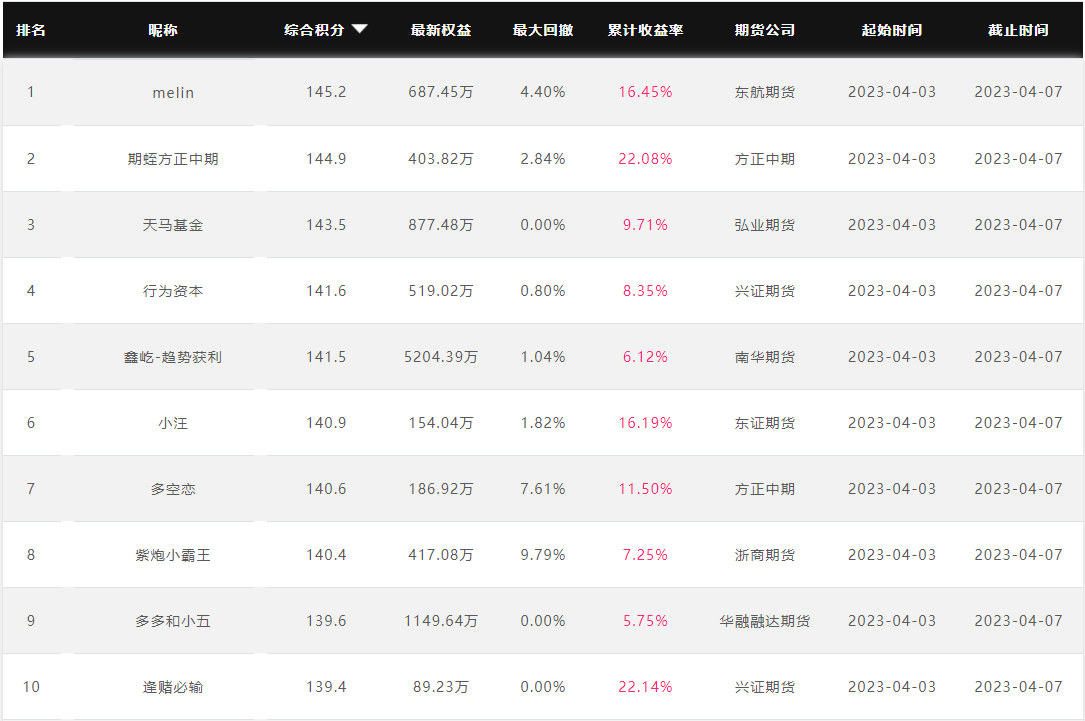Click equity value 154.04万

point(441,423)
